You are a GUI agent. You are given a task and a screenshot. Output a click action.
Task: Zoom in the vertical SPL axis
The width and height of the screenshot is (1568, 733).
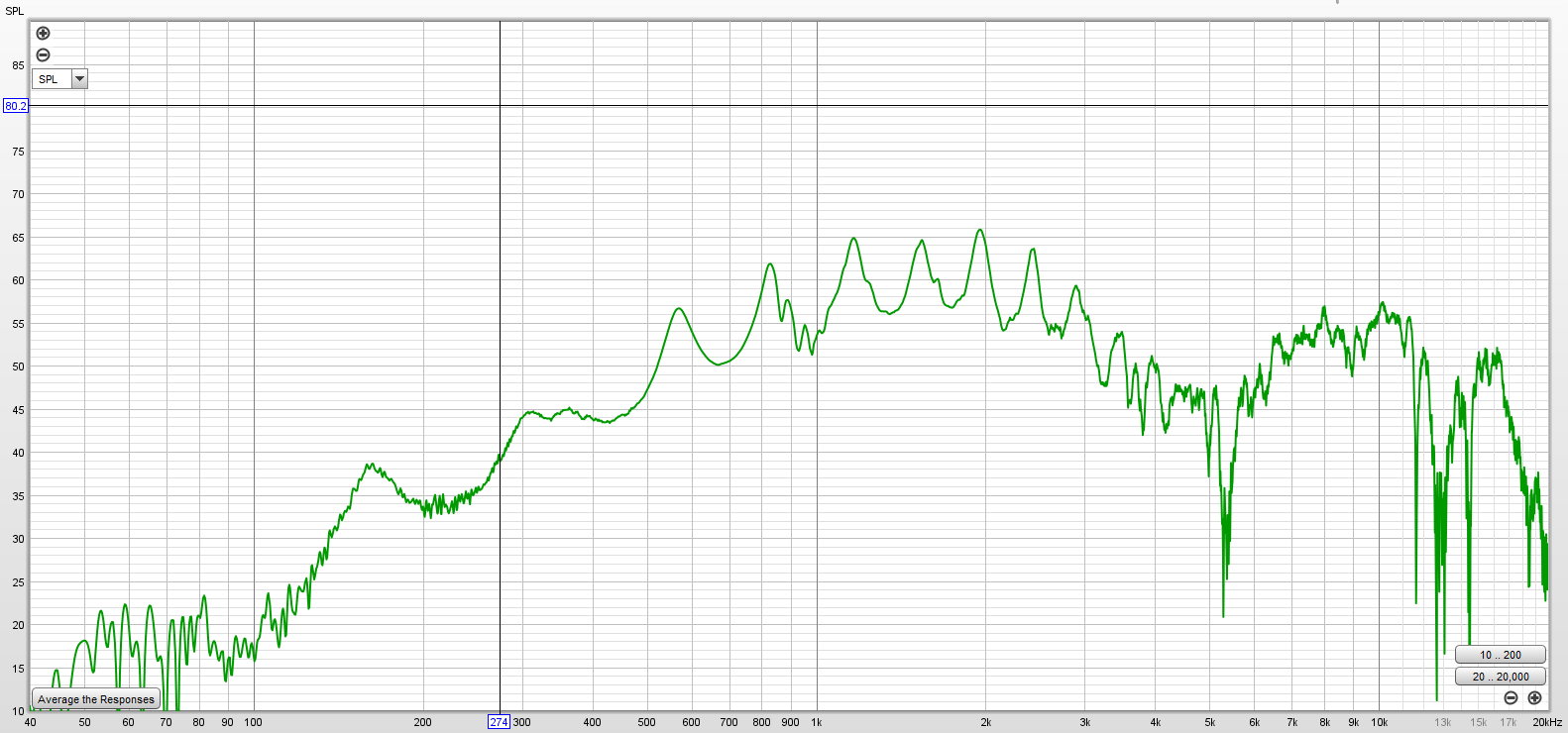point(43,34)
